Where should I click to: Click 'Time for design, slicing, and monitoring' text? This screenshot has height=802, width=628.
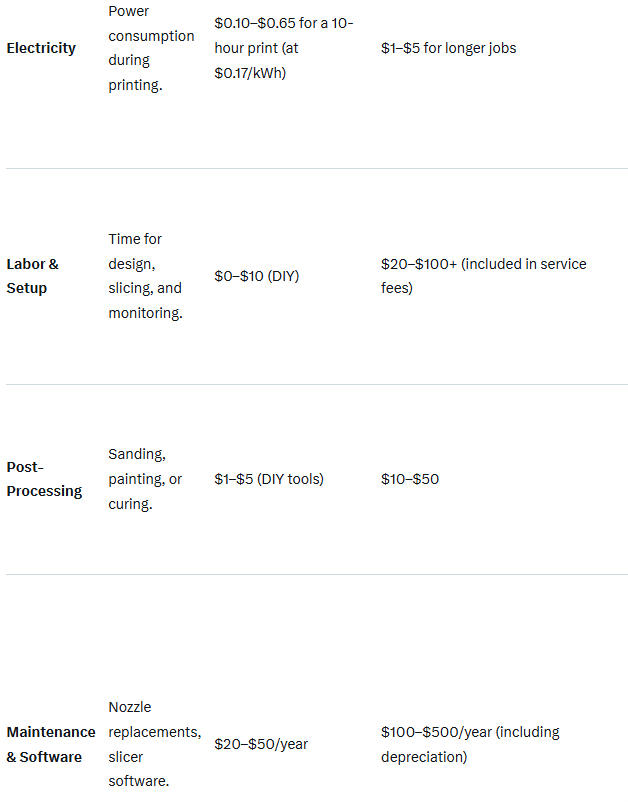coord(145,276)
